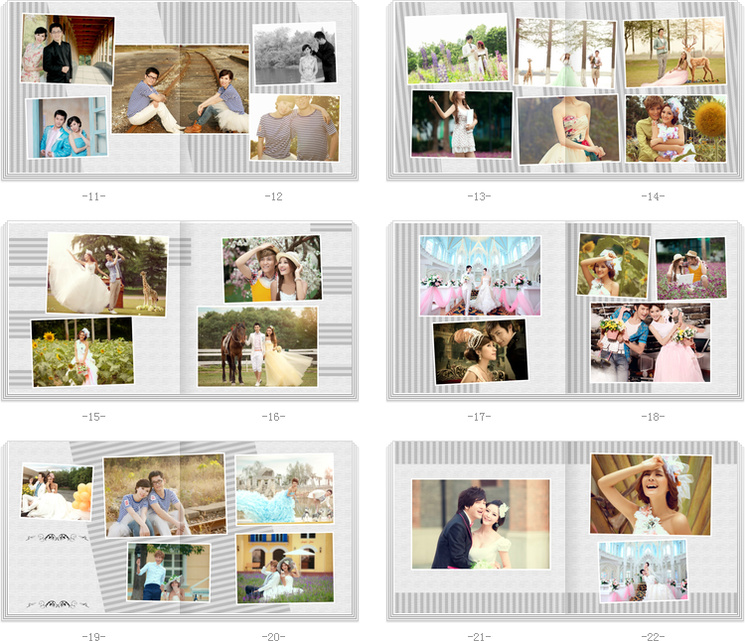The height and width of the screenshot is (641, 745).
Task: Select the couple in blue by teal door
Action: [x=67, y=127]
